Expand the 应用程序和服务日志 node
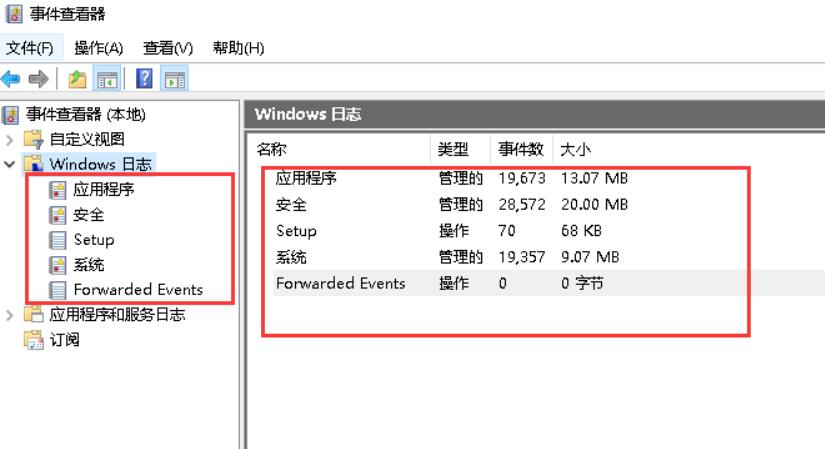Screen dimensions: 825x449 9,315
